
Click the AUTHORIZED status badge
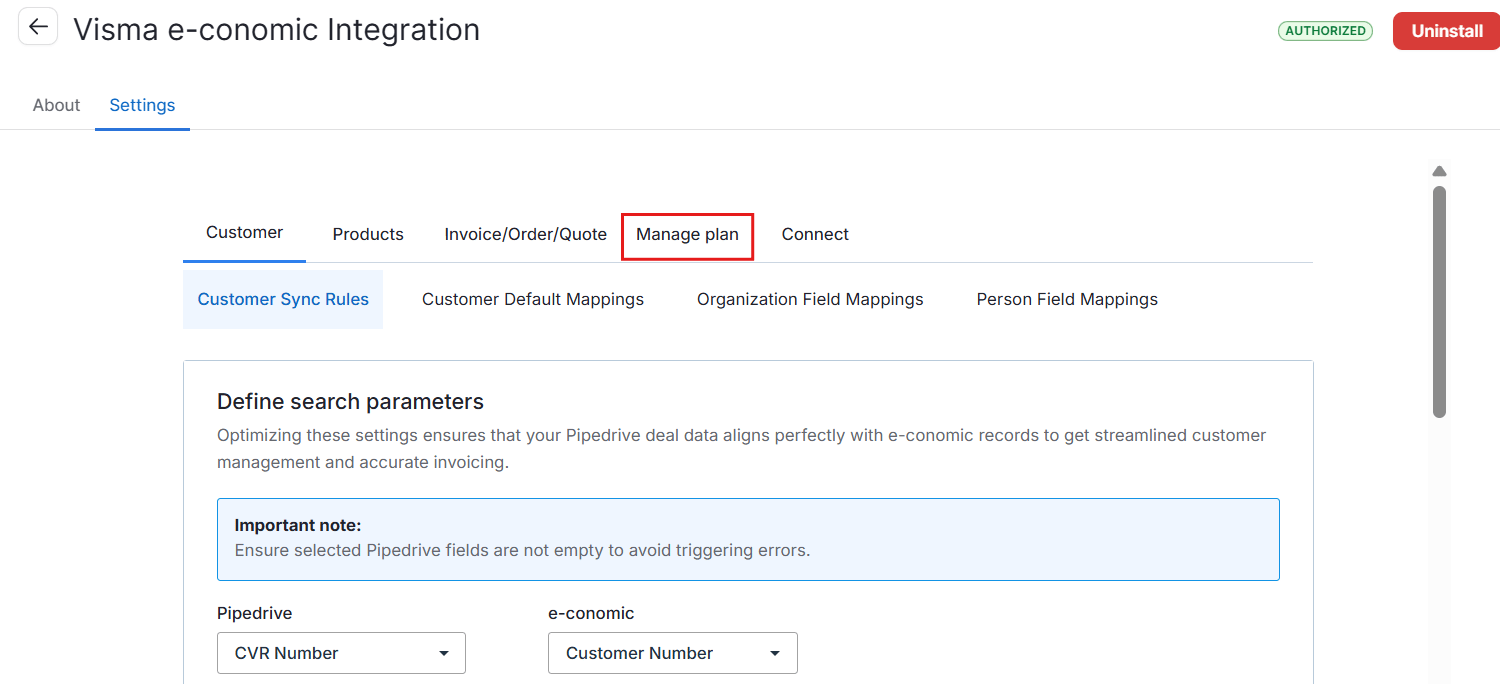tap(1325, 31)
